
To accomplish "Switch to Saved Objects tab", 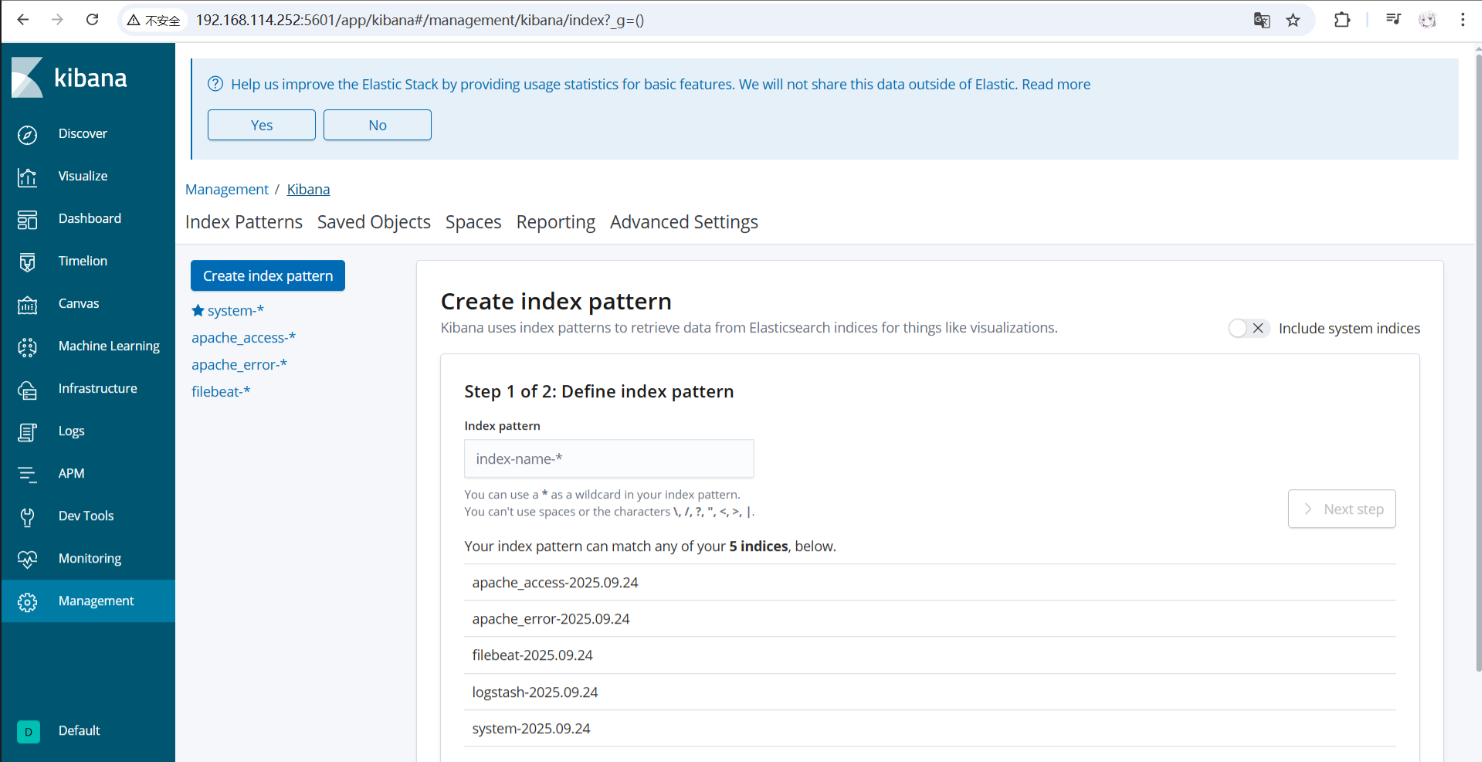I will pos(374,222).
